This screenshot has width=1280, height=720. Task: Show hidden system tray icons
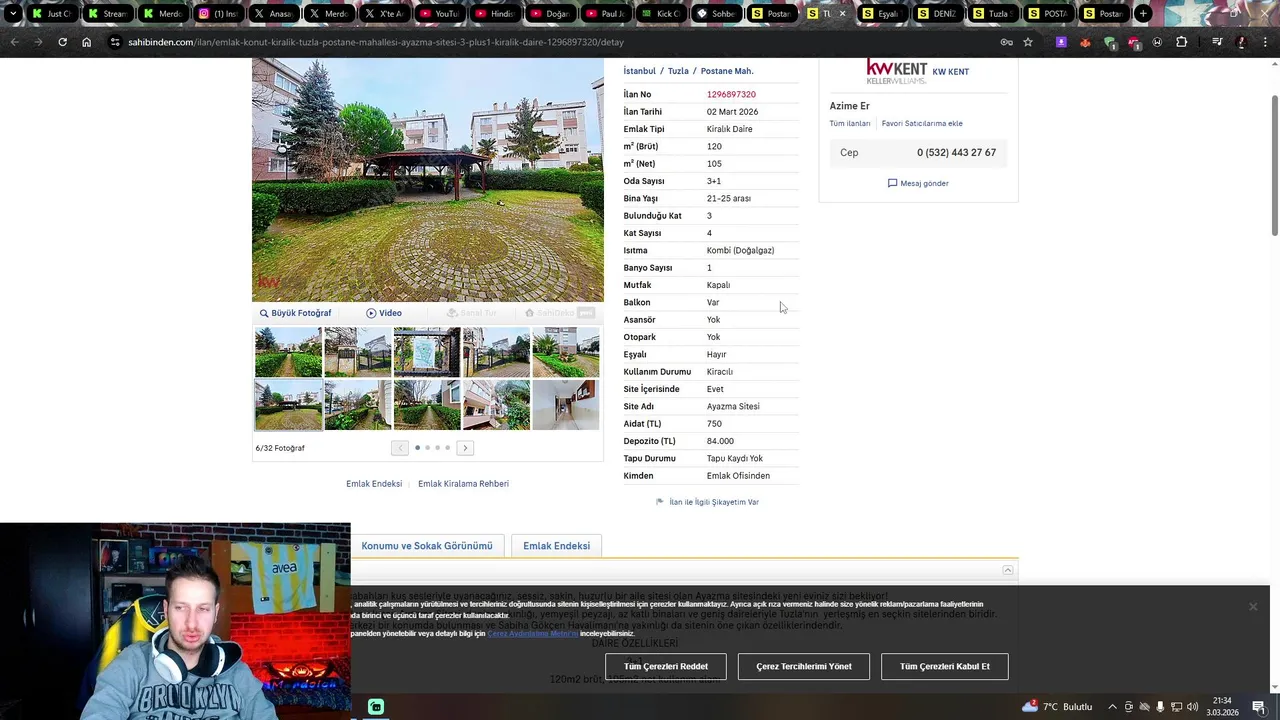click(x=1113, y=707)
